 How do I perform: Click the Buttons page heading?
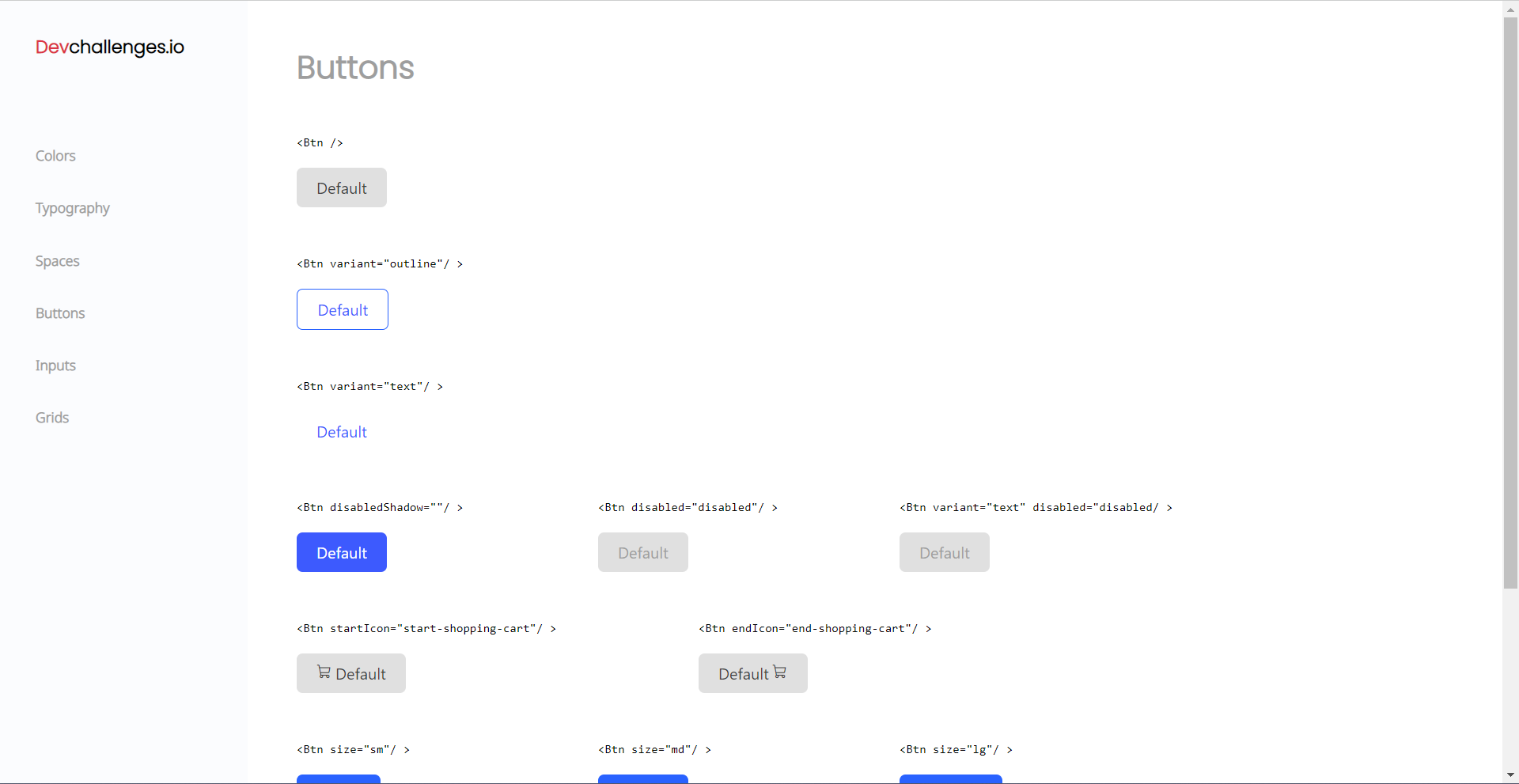tap(354, 68)
